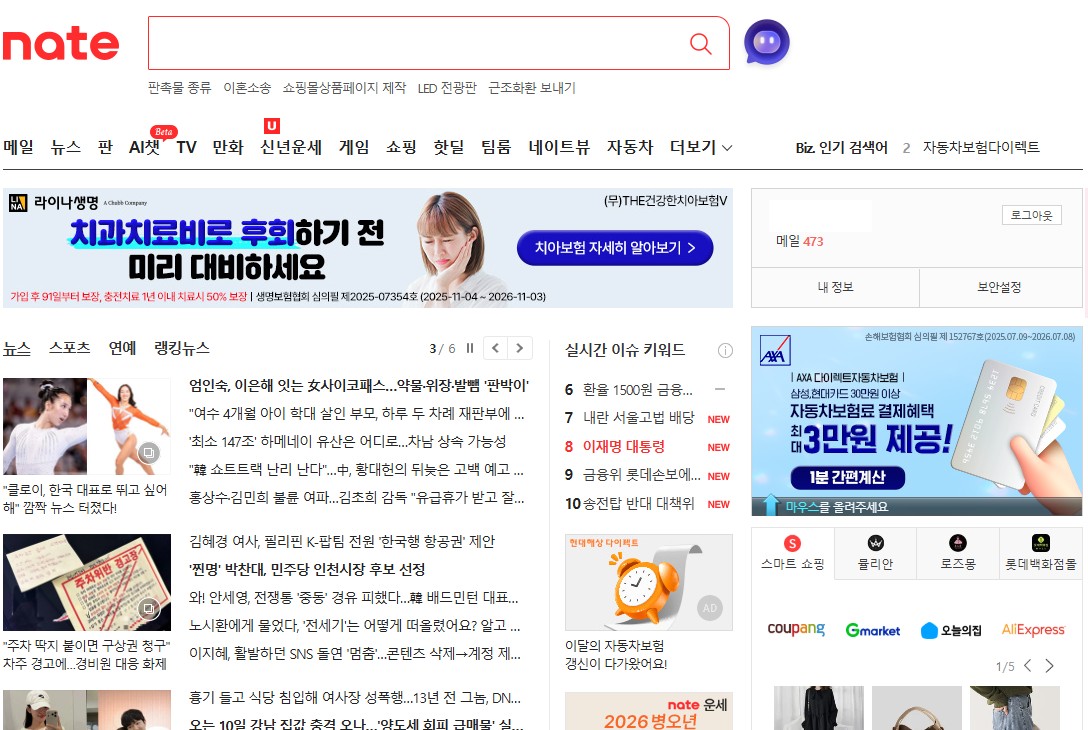
Task: Click suggested search 근조화환 보내기
Action: coord(532,88)
